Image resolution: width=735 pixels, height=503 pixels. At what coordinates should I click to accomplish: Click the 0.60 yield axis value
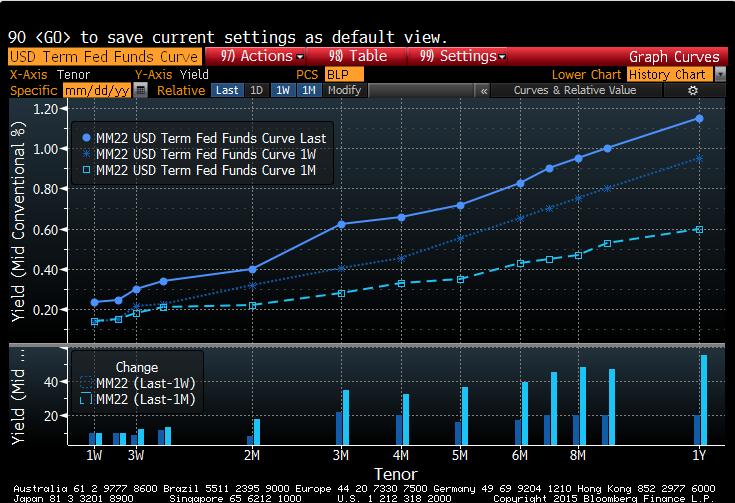45,230
